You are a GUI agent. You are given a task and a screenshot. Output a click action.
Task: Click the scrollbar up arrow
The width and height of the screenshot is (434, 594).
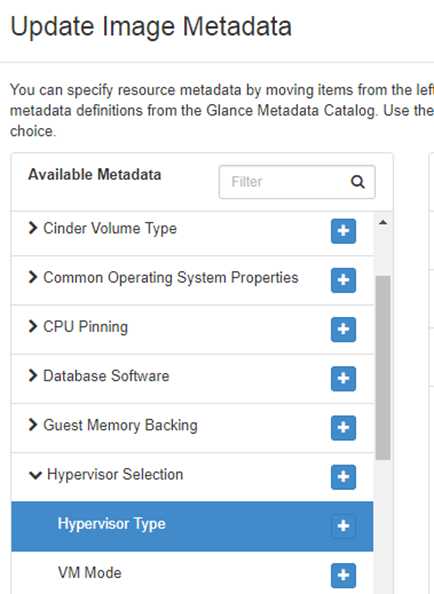click(383, 222)
